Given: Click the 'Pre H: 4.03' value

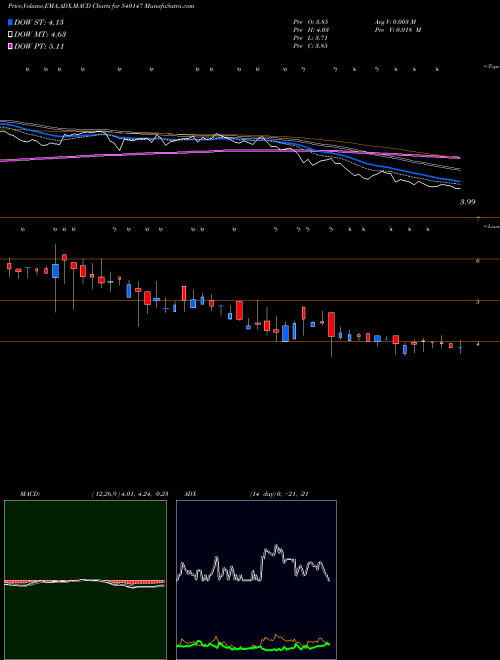Looking at the screenshot, I should pos(311,30).
